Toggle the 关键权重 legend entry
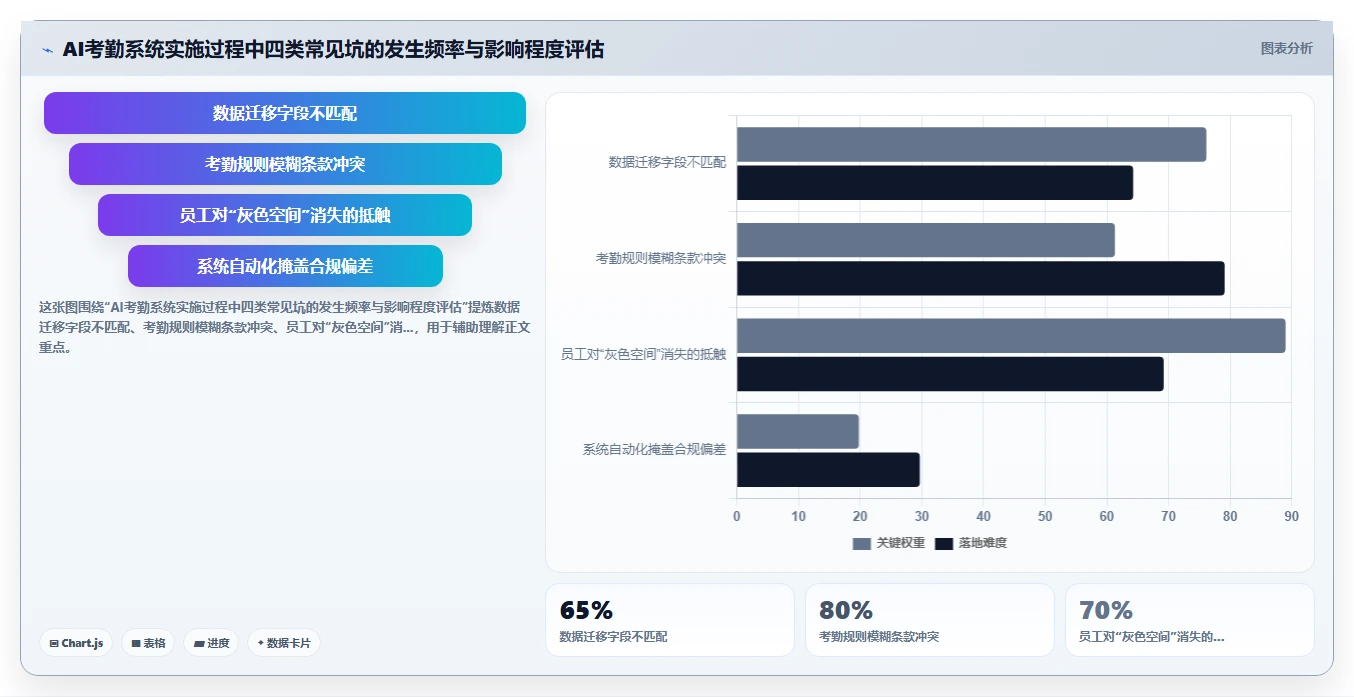 coord(889,543)
